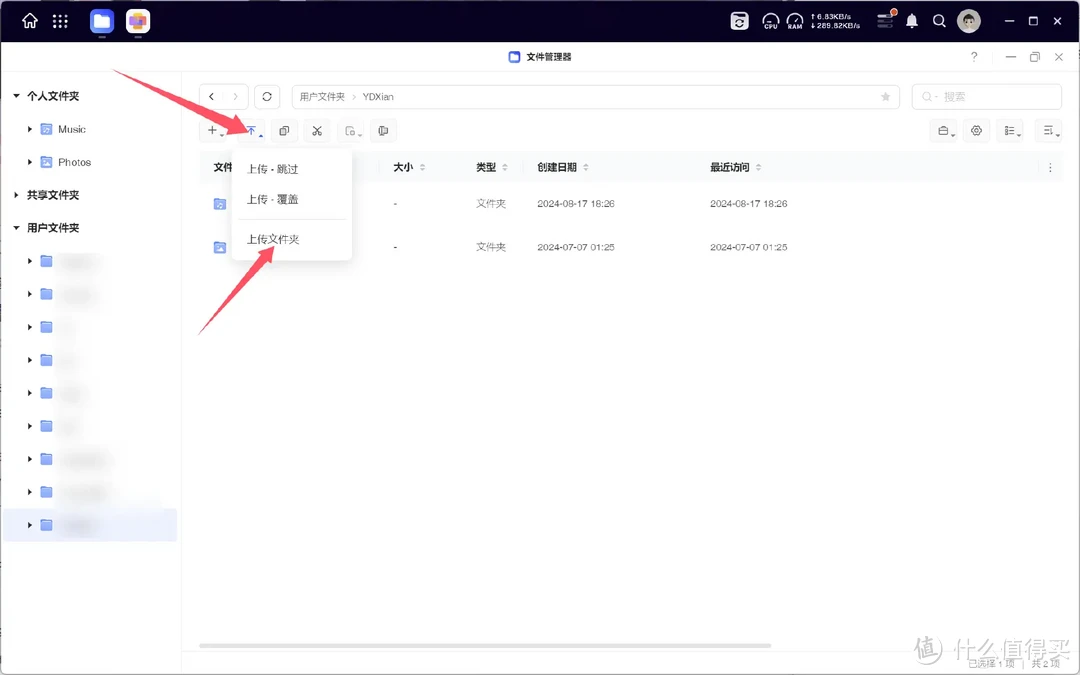The width and height of the screenshot is (1080, 675).
Task: Select the Cut (scissors) toolbar icon
Action: click(317, 131)
